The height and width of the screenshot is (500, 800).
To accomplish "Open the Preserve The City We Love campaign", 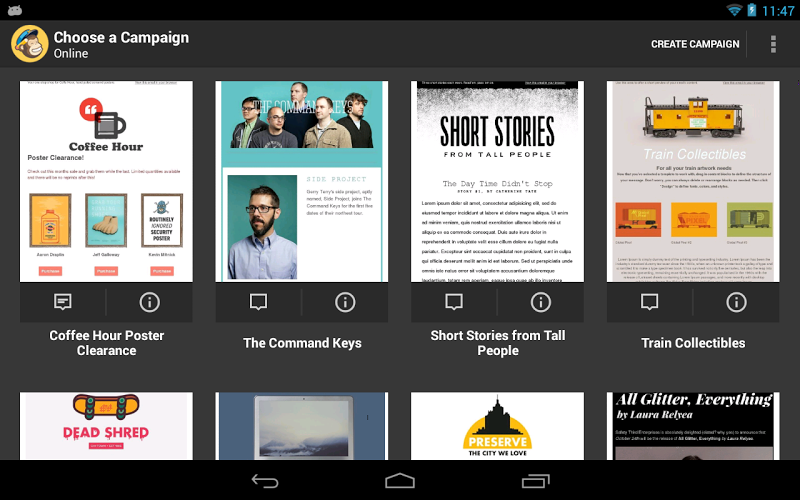I will click(497, 426).
